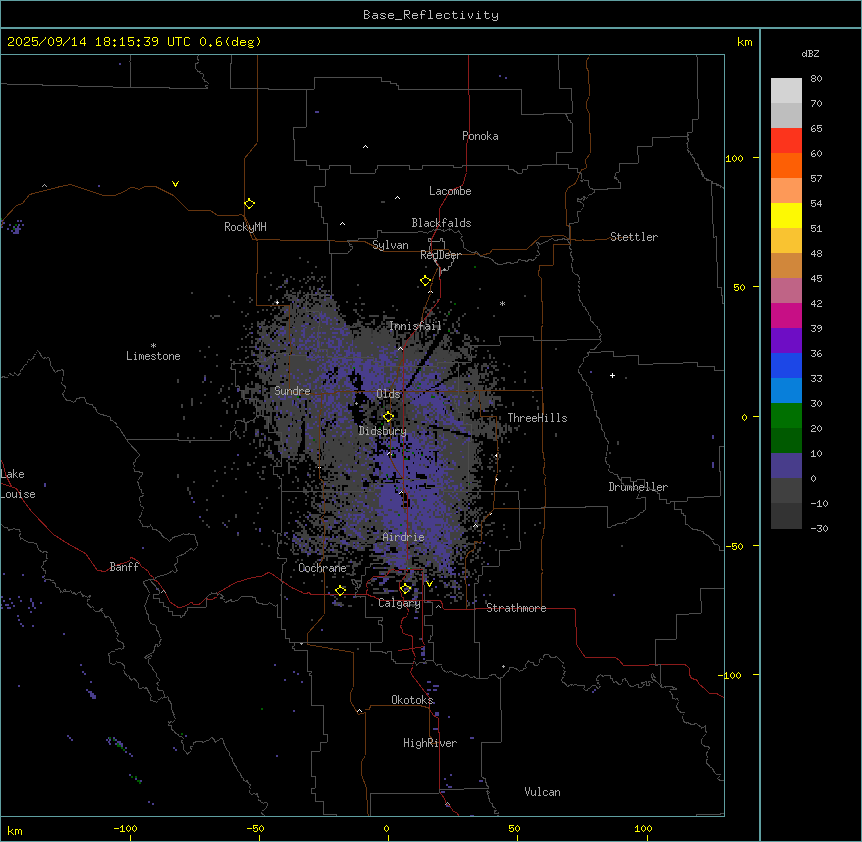Click the yellow diamond marker above RockyMH
The width and height of the screenshot is (862, 842).
coord(249,204)
